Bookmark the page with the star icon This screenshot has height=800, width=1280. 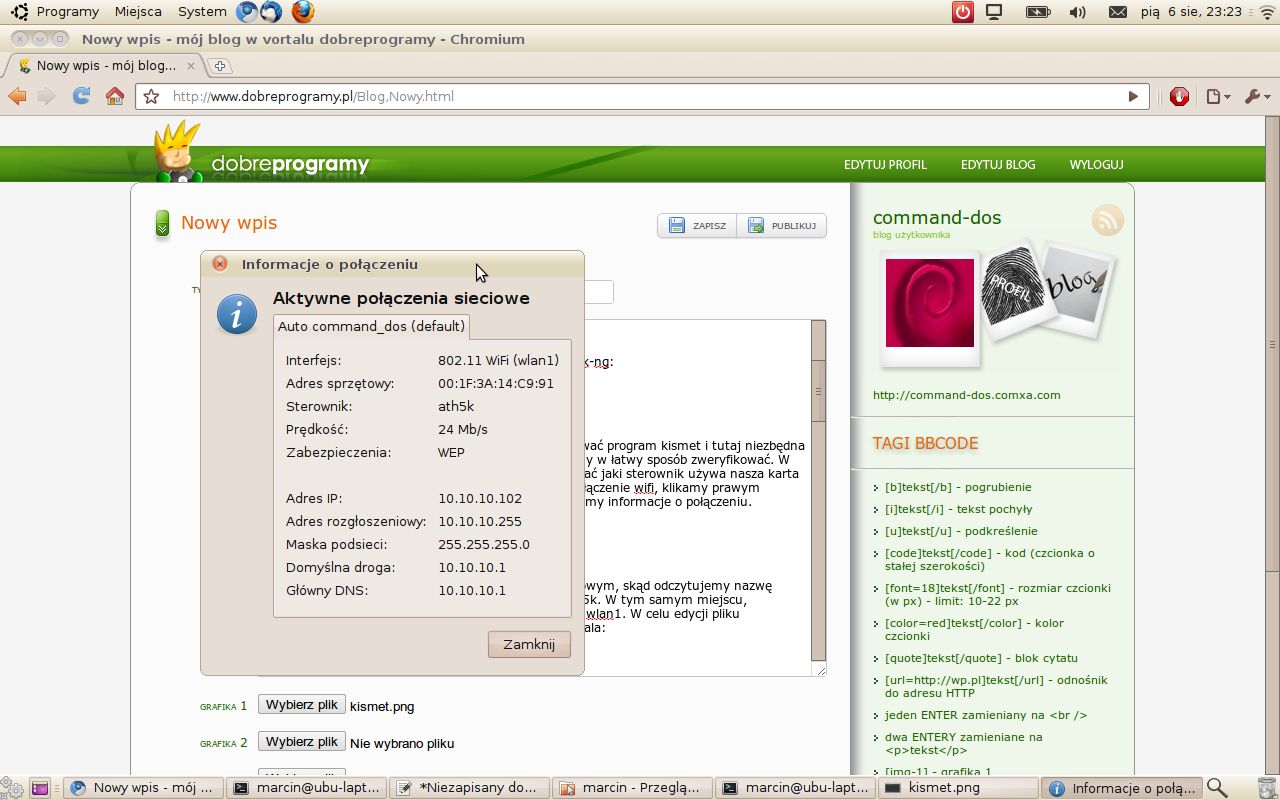pos(151,97)
